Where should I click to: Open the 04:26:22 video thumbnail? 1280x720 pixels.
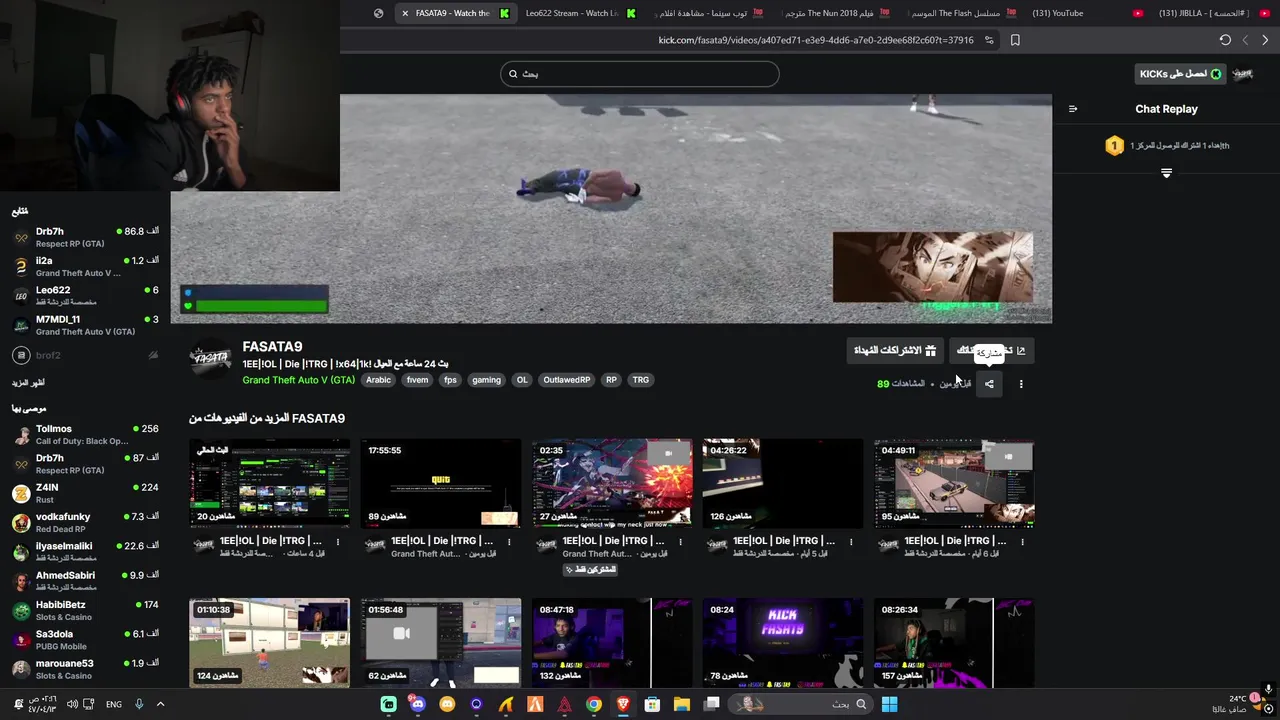[x=782, y=483]
